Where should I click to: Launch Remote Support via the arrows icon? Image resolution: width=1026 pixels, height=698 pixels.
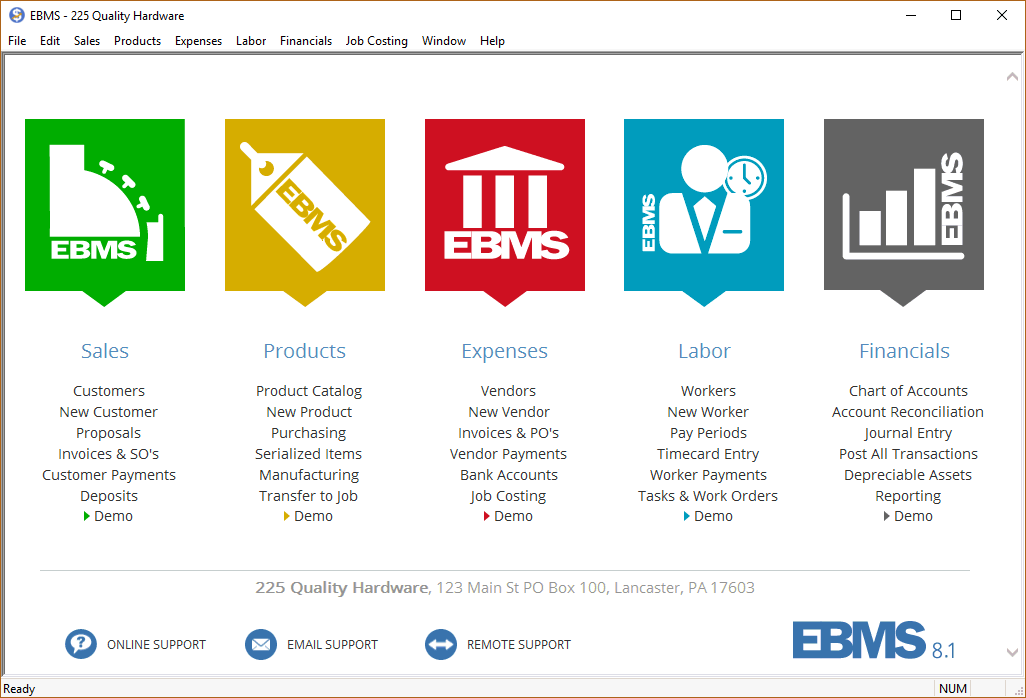tap(441, 645)
